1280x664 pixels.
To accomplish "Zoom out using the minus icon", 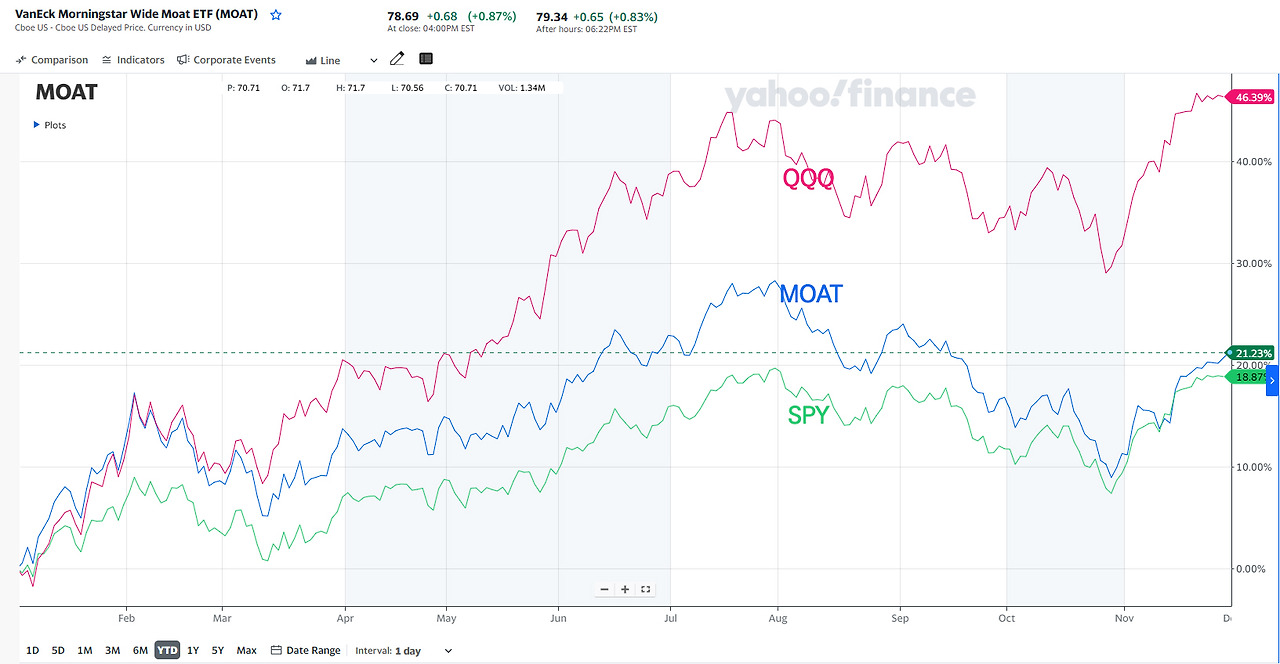I will (603, 589).
